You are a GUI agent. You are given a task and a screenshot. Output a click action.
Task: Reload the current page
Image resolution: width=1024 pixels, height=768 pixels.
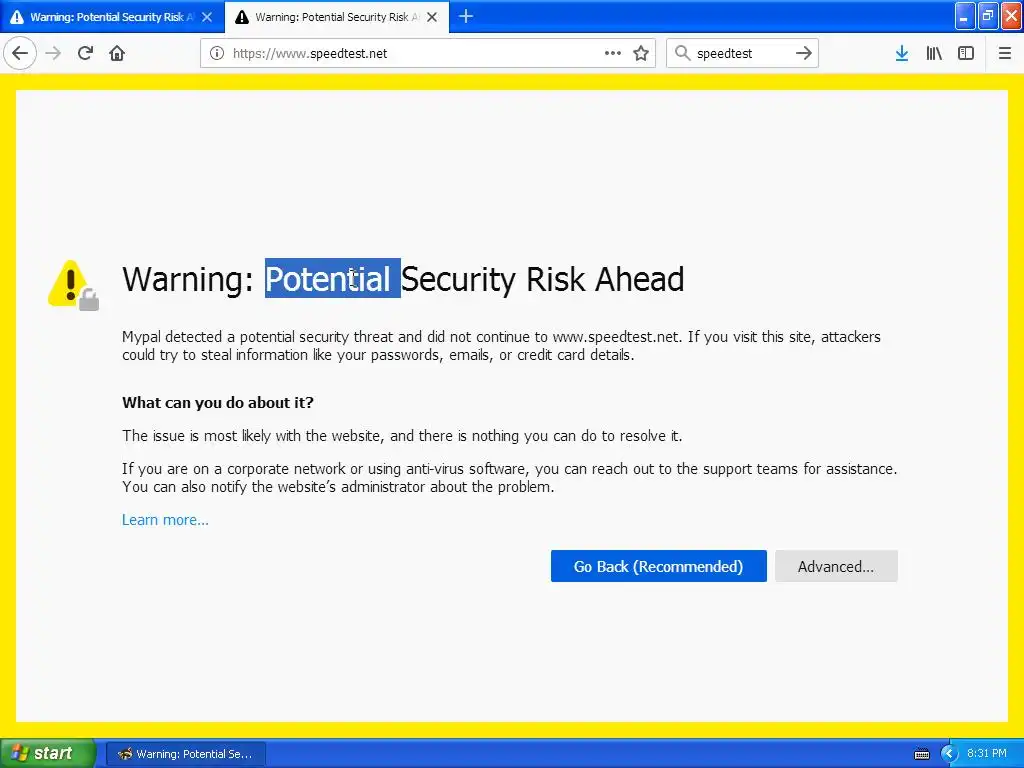[x=86, y=53]
